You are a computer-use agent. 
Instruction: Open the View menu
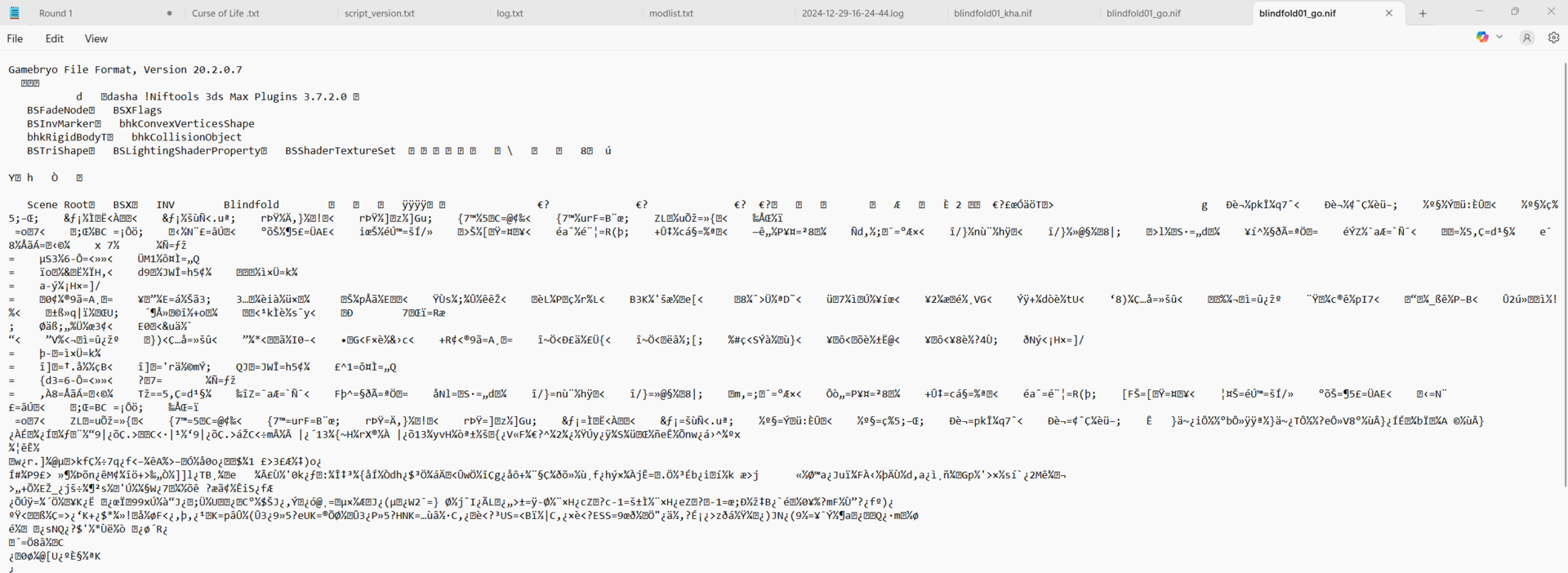pyautogui.click(x=96, y=38)
